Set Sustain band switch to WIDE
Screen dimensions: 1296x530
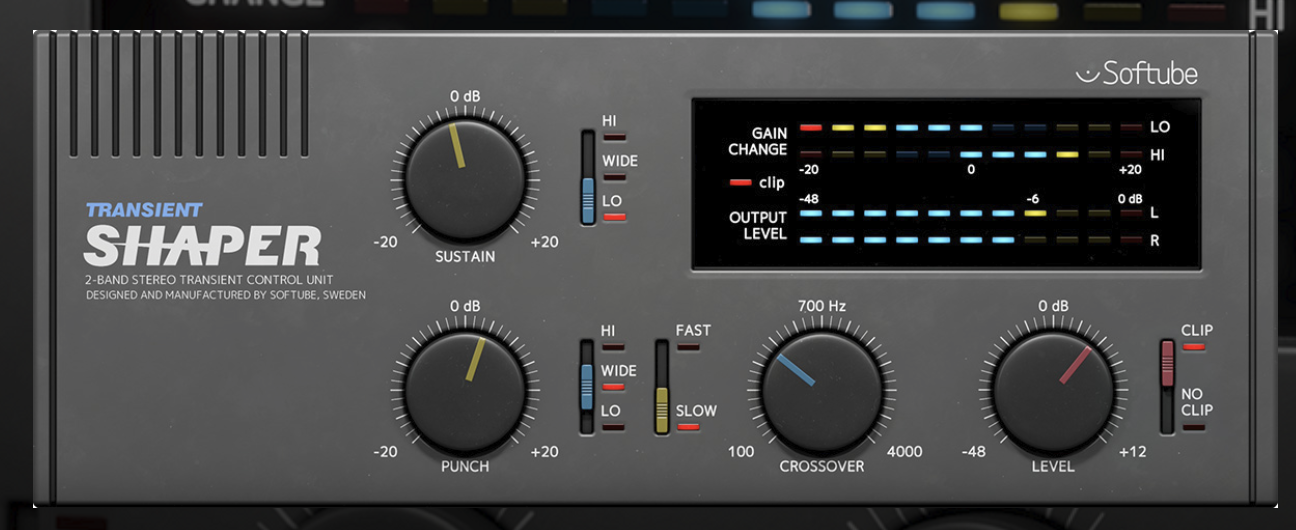[619, 167]
